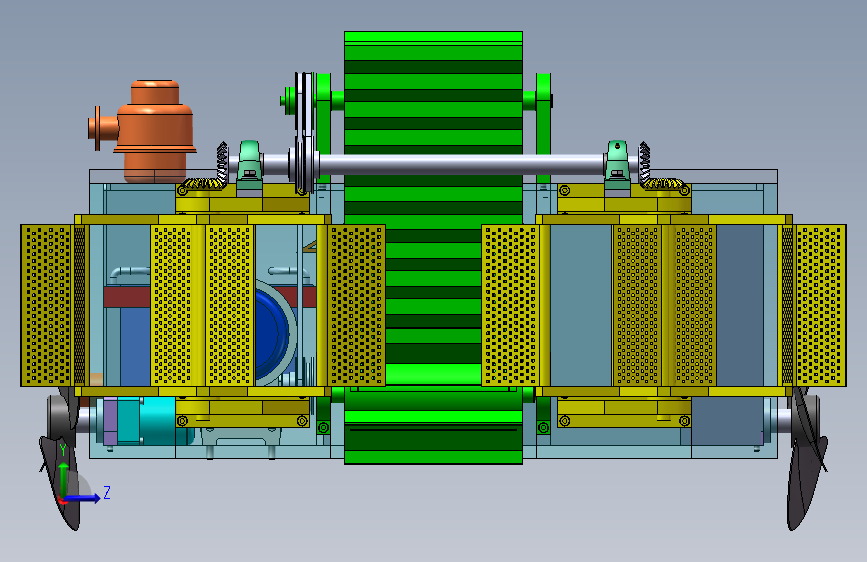Click the blue Z axis arrow of the triad

click(82, 498)
